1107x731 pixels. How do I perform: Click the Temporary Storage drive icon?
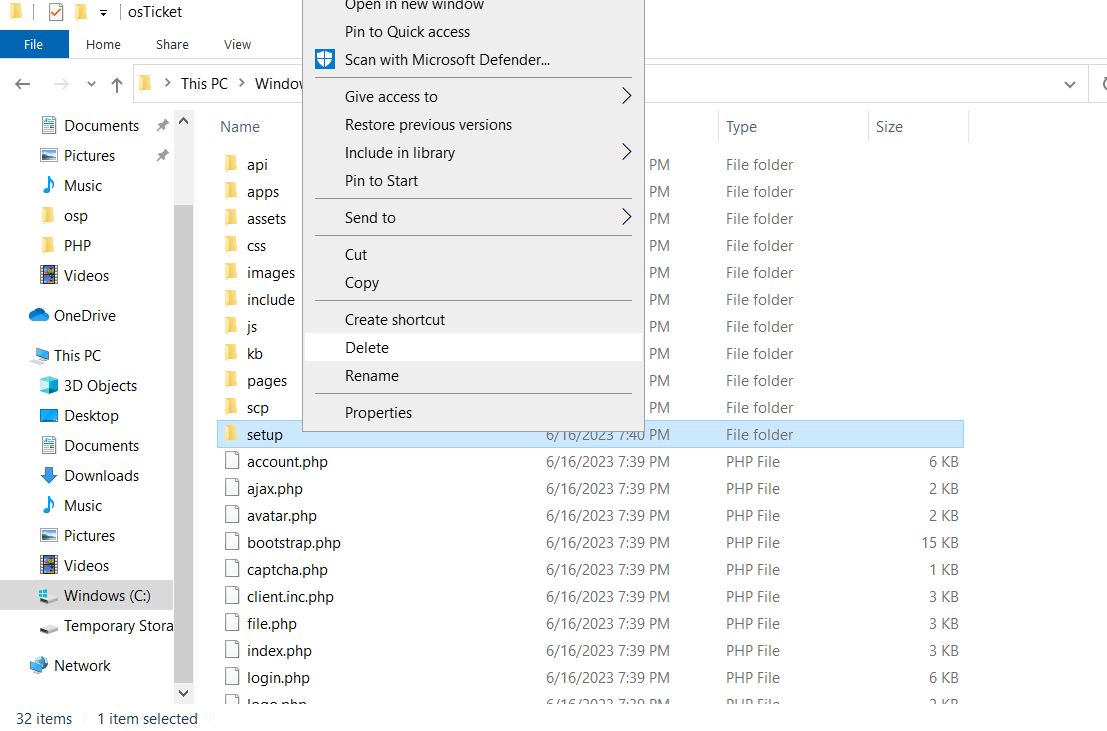point(49,627)
